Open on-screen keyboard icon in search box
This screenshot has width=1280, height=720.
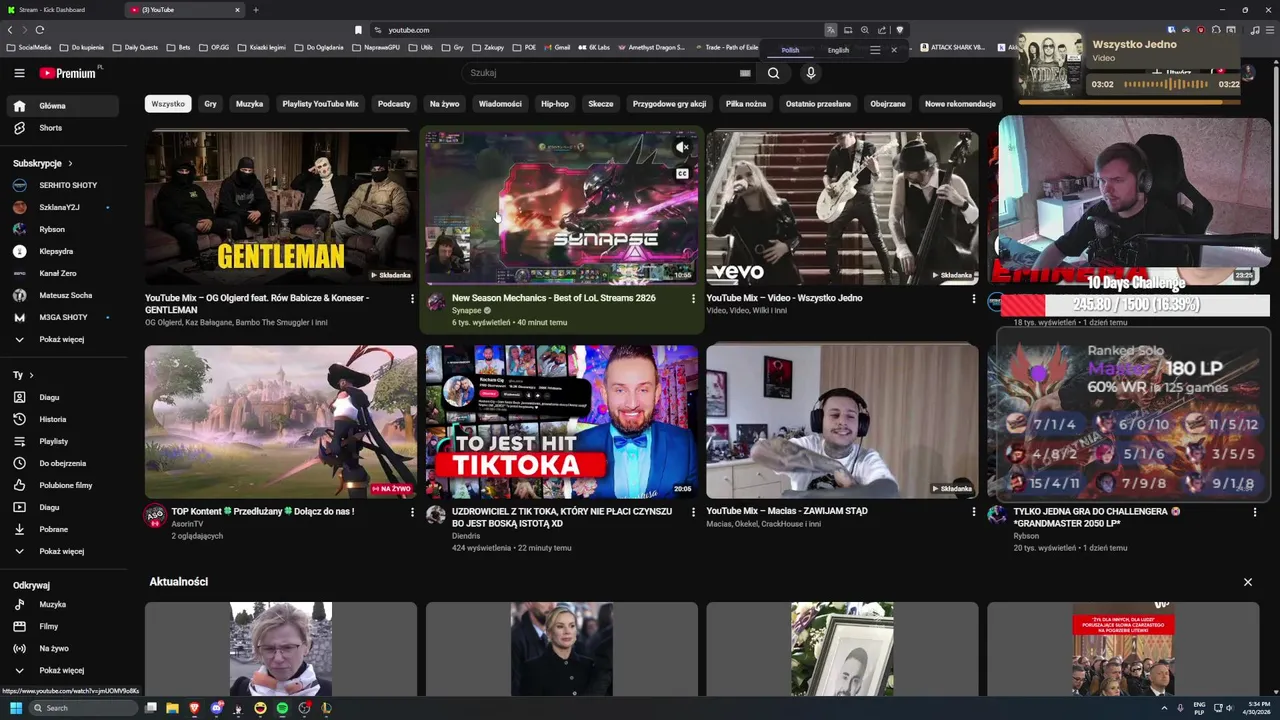pyautogui.click(x=744, y=73)
